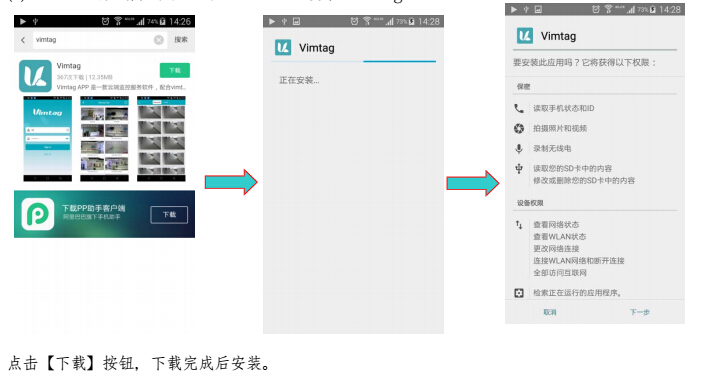The height and width of the screenshot is (382, 701).
Task: Tap the 设备权限 section header
Action: (x=530, y=203)
